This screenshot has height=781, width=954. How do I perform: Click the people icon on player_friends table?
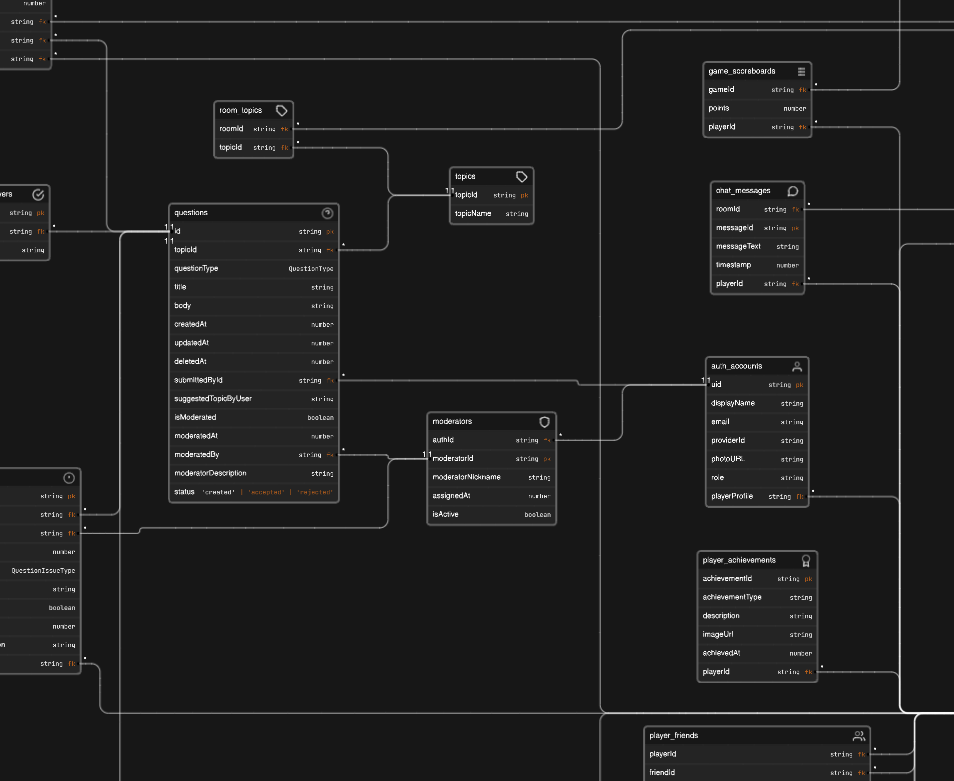coord(858,736)
